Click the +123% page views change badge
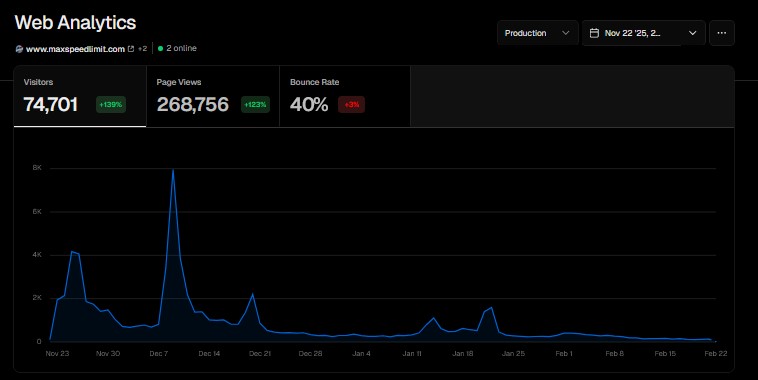The height and width of the screenshot is (380, 758). click(255, 104)
